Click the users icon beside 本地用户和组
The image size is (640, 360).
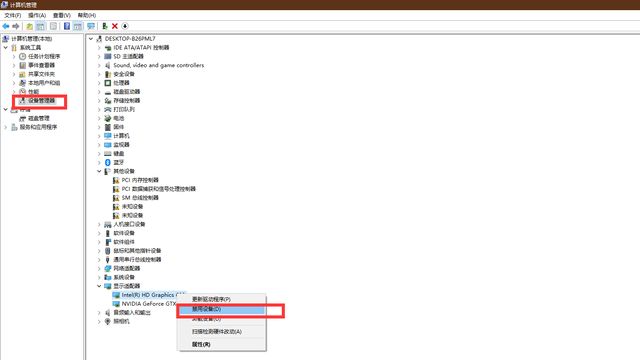coord(22,83)
